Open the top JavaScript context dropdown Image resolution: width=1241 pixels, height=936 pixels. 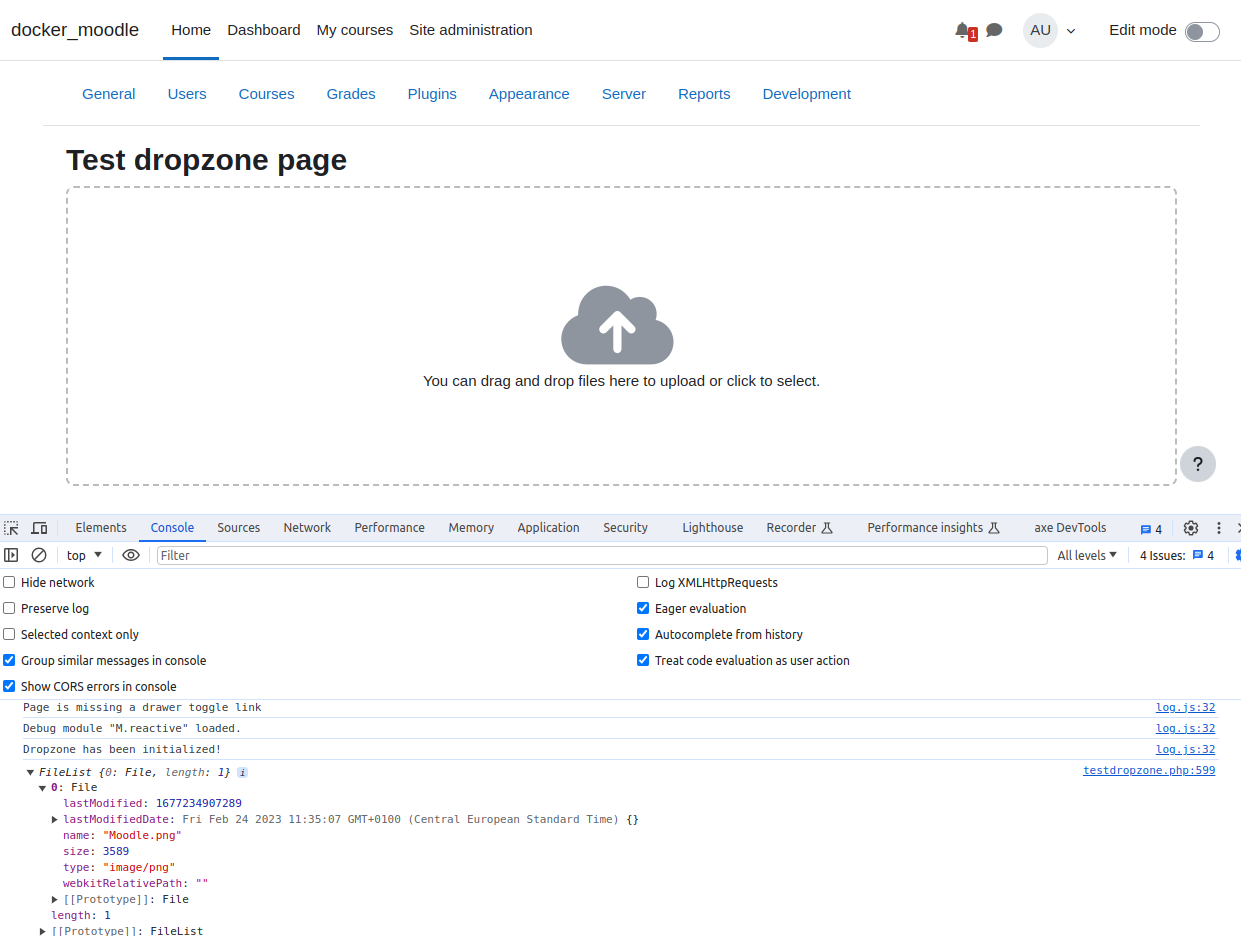84,555
